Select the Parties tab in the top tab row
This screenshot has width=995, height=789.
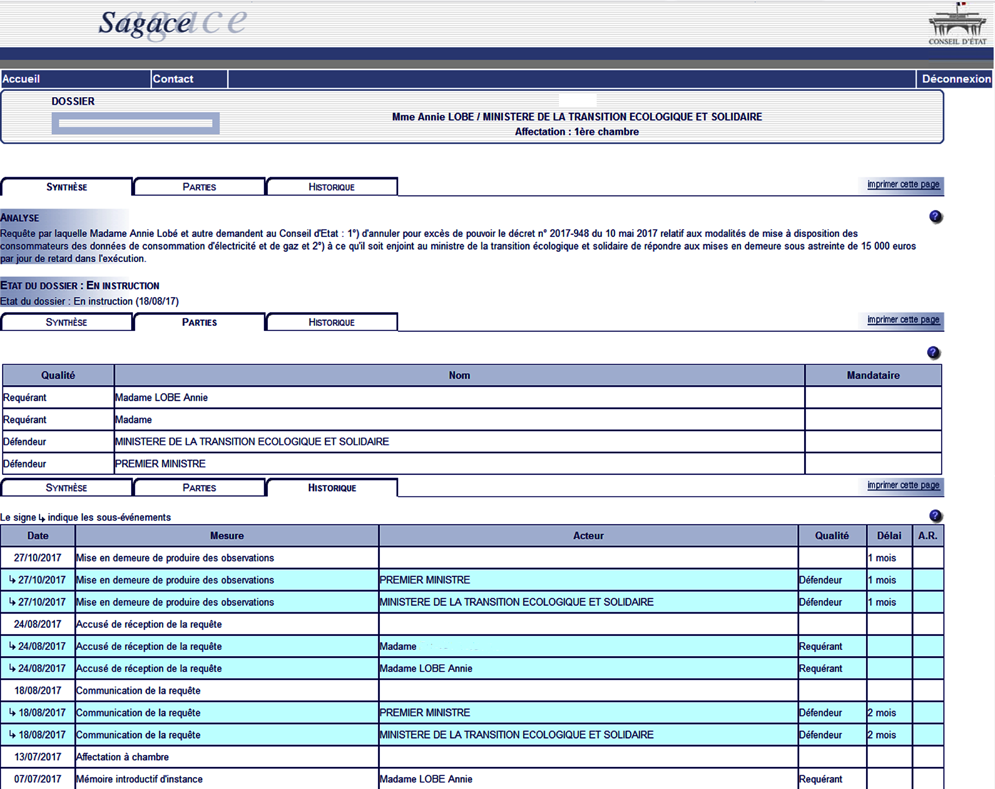tap(199, 187)
